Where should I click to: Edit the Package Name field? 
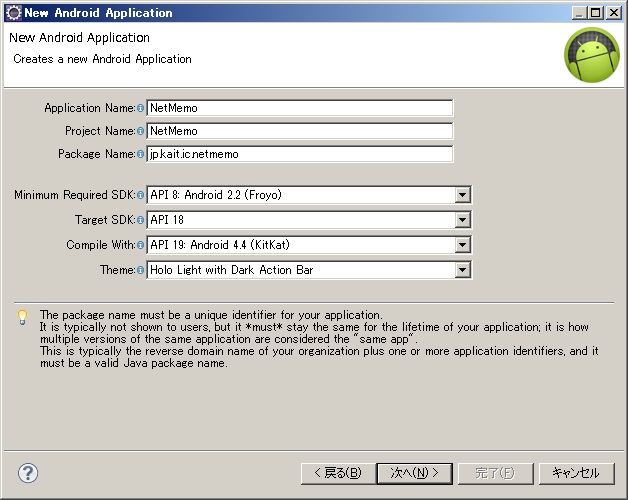pyautogui.click(x=300, y=154)
